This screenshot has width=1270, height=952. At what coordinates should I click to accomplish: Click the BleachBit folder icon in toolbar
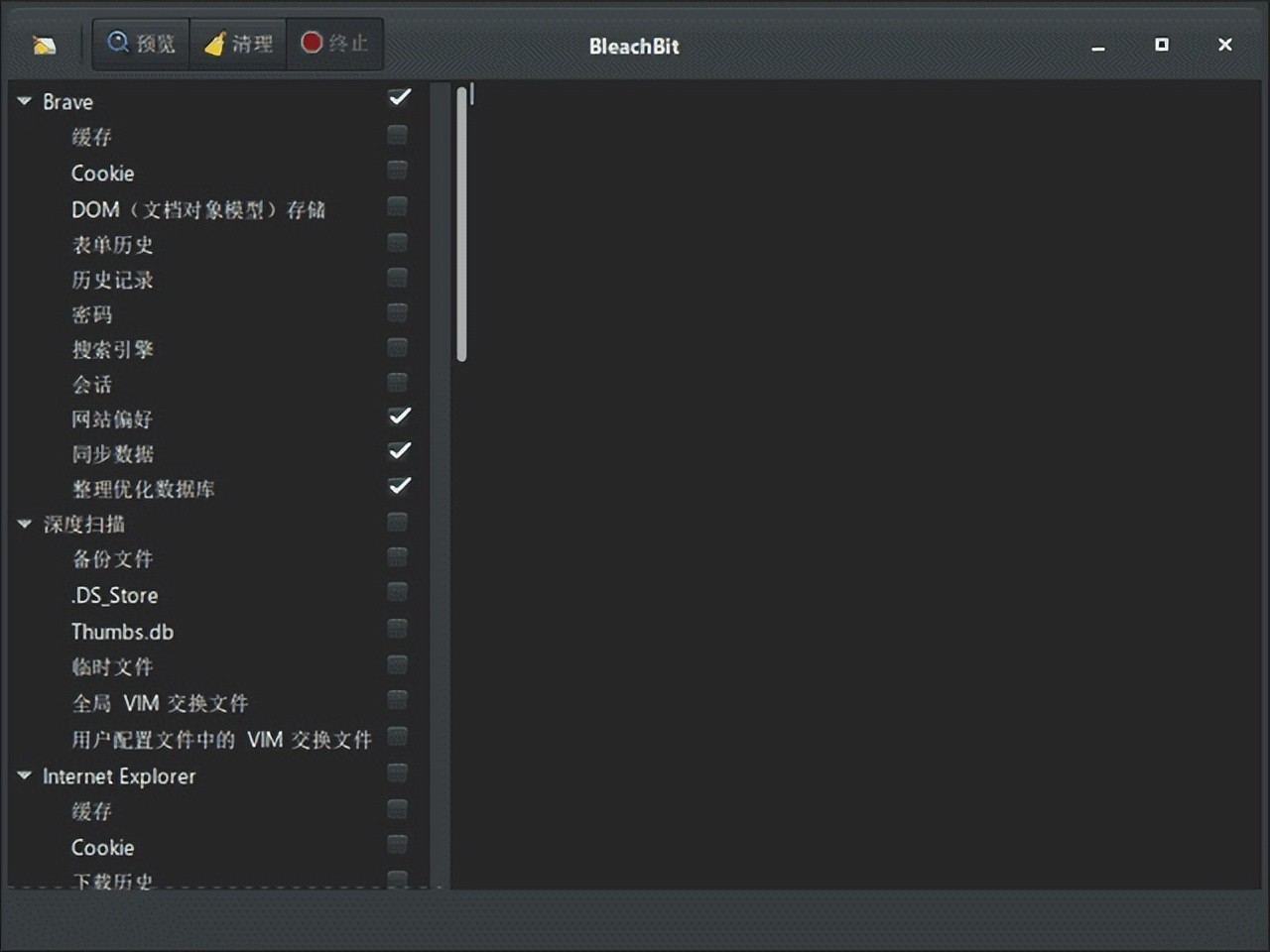pos(44,44)
